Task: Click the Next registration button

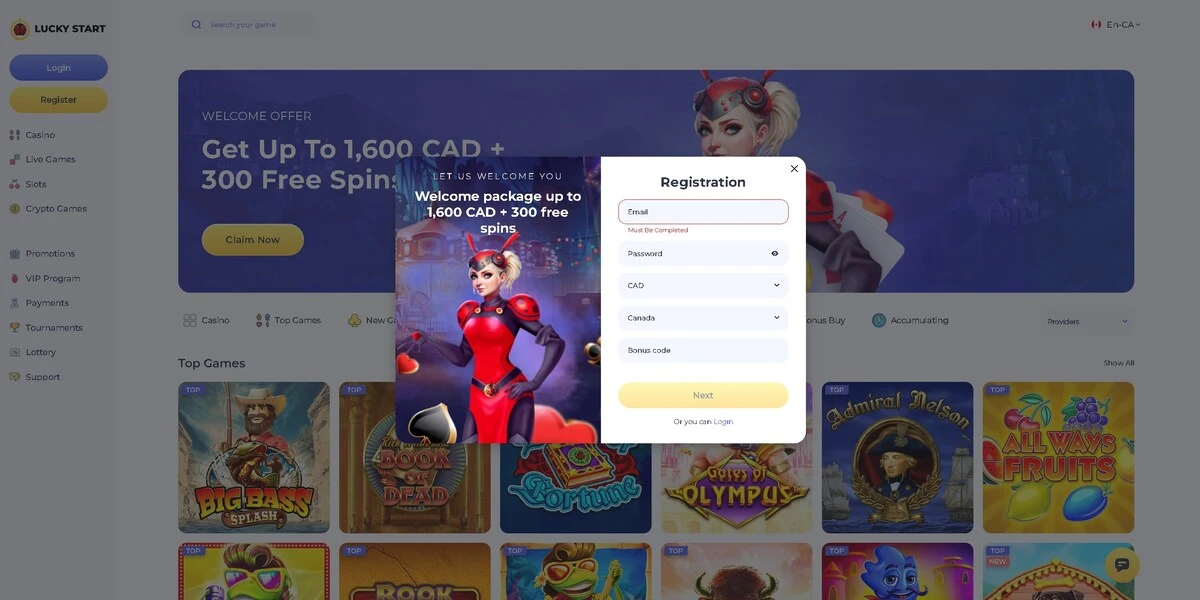Action: click(x=703, y=395)
